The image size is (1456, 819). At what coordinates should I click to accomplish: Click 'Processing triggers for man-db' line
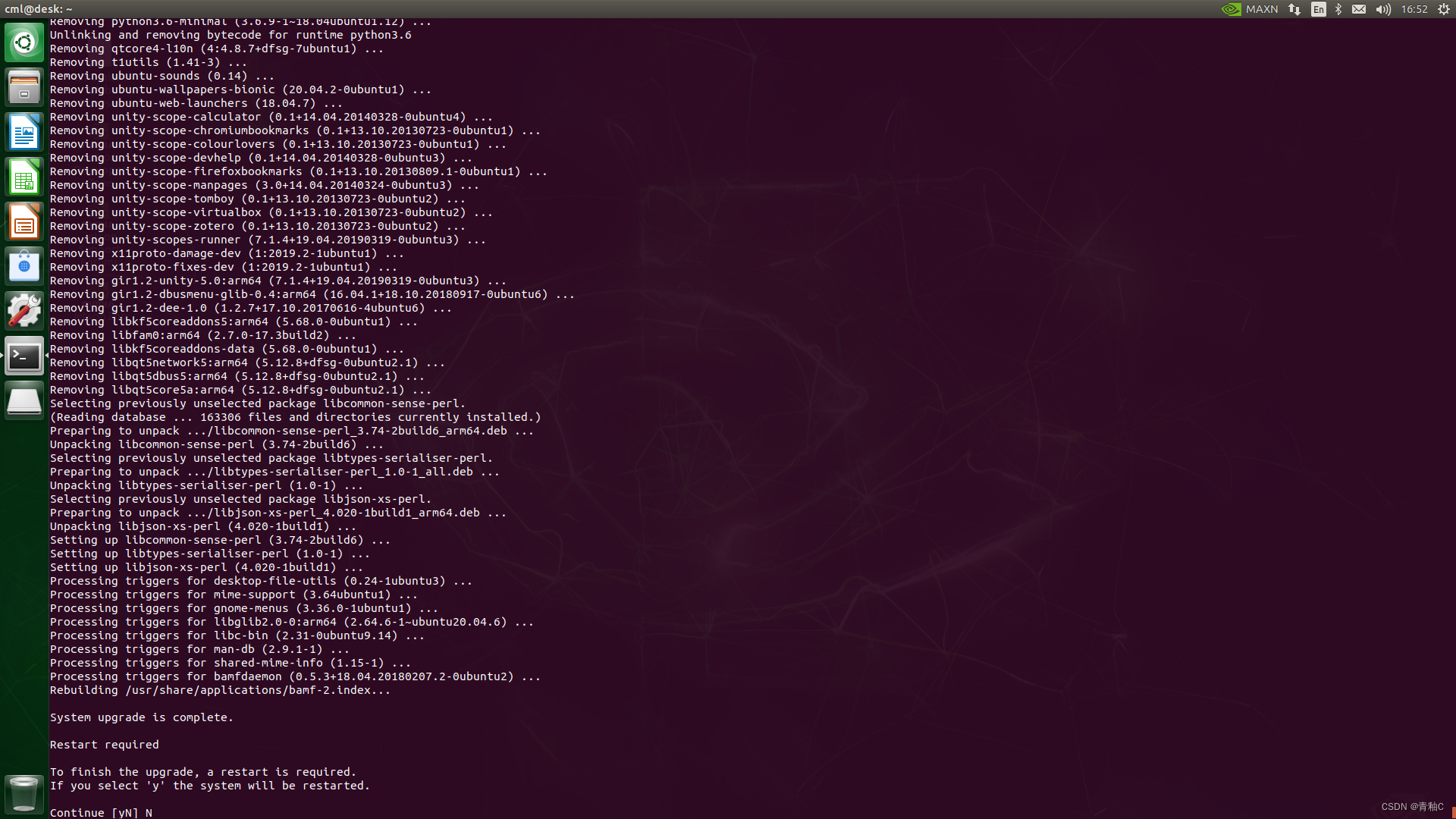click(x=199, y=649)
